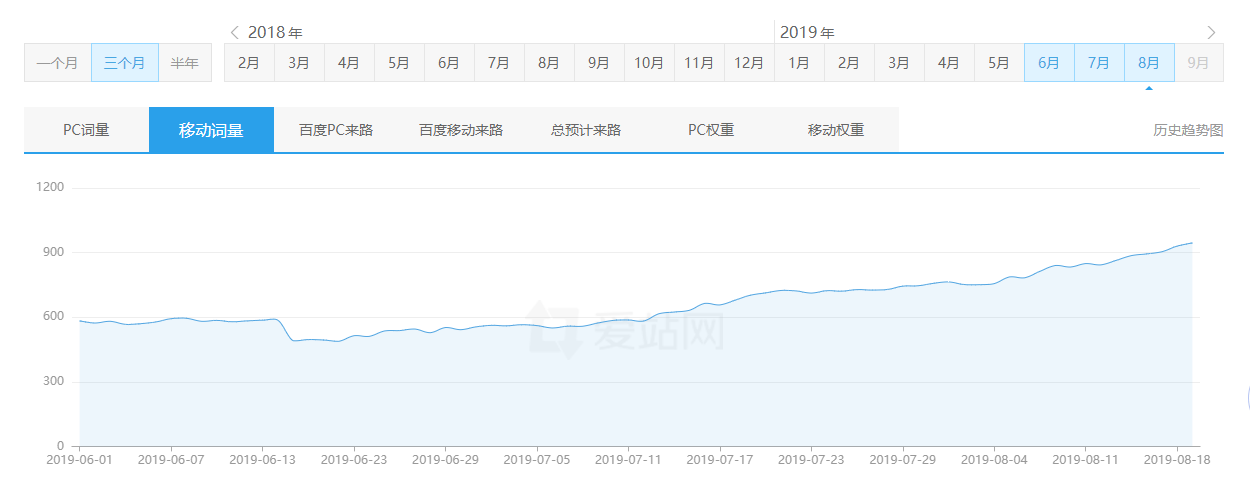The width and height of the screenshot is (1250, 487).
Task: Show the 总预计来路 tab
Action: point(586,130)
